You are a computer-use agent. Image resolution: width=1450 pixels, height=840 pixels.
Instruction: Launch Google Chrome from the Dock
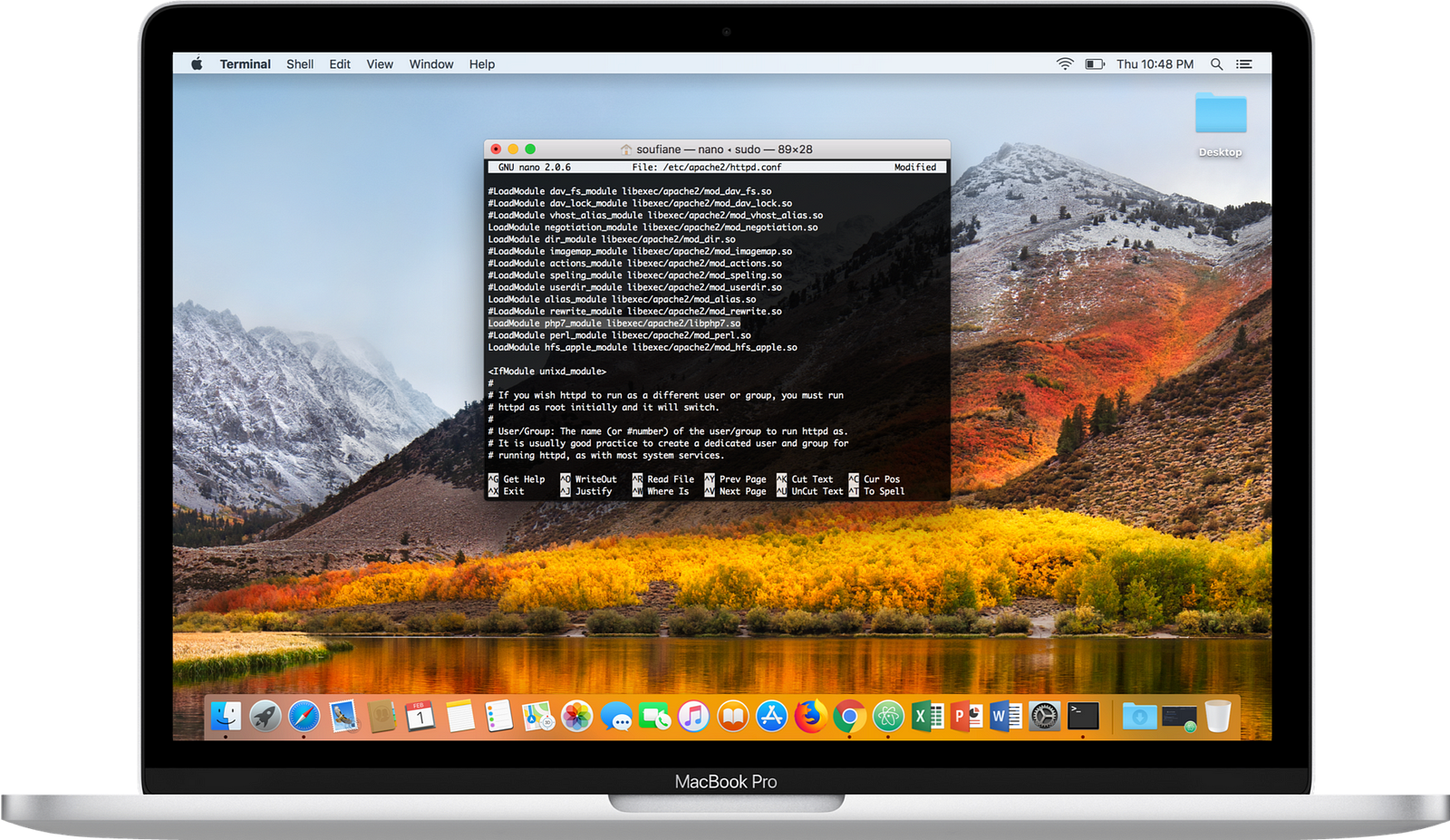coord(849,717)
